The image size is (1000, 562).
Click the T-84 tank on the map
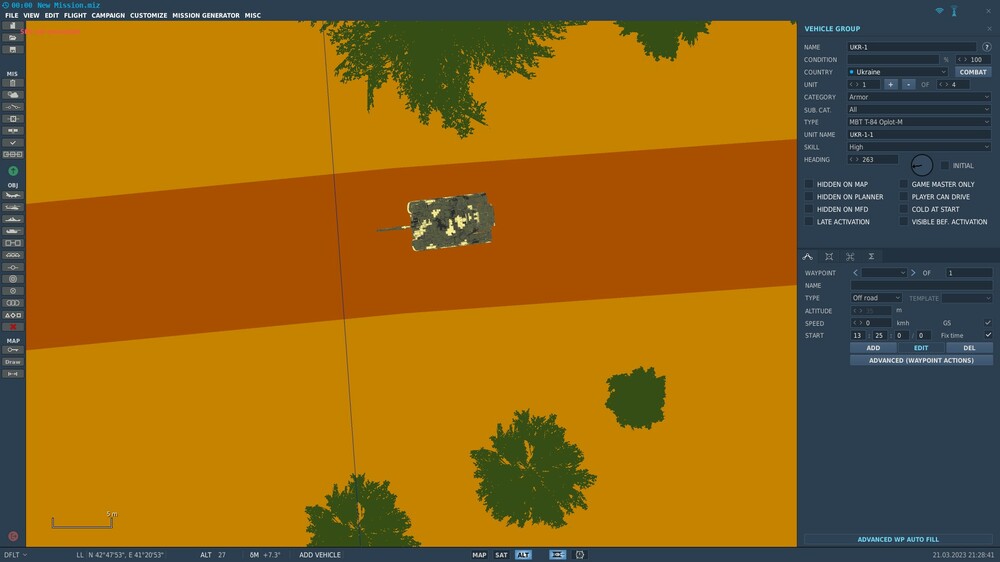point(450,221)
